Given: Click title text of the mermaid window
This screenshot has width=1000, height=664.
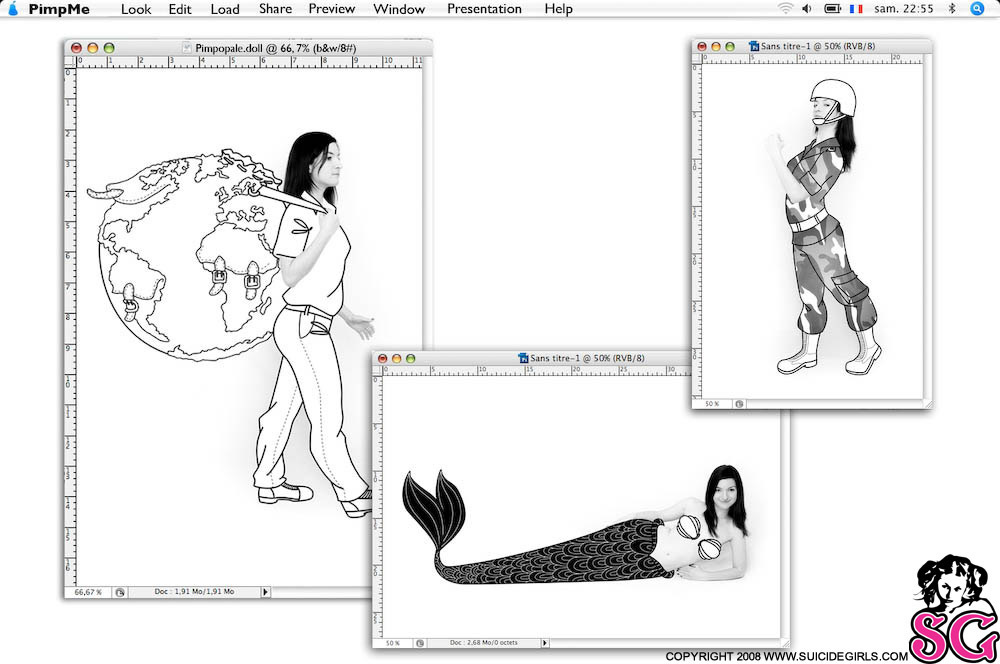Looking at the screenshot, I should point(587,358).
